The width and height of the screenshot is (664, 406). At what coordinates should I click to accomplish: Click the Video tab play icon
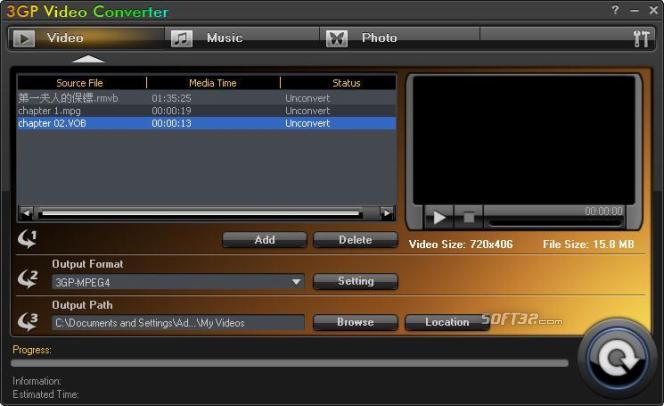[x=24, y=39]
